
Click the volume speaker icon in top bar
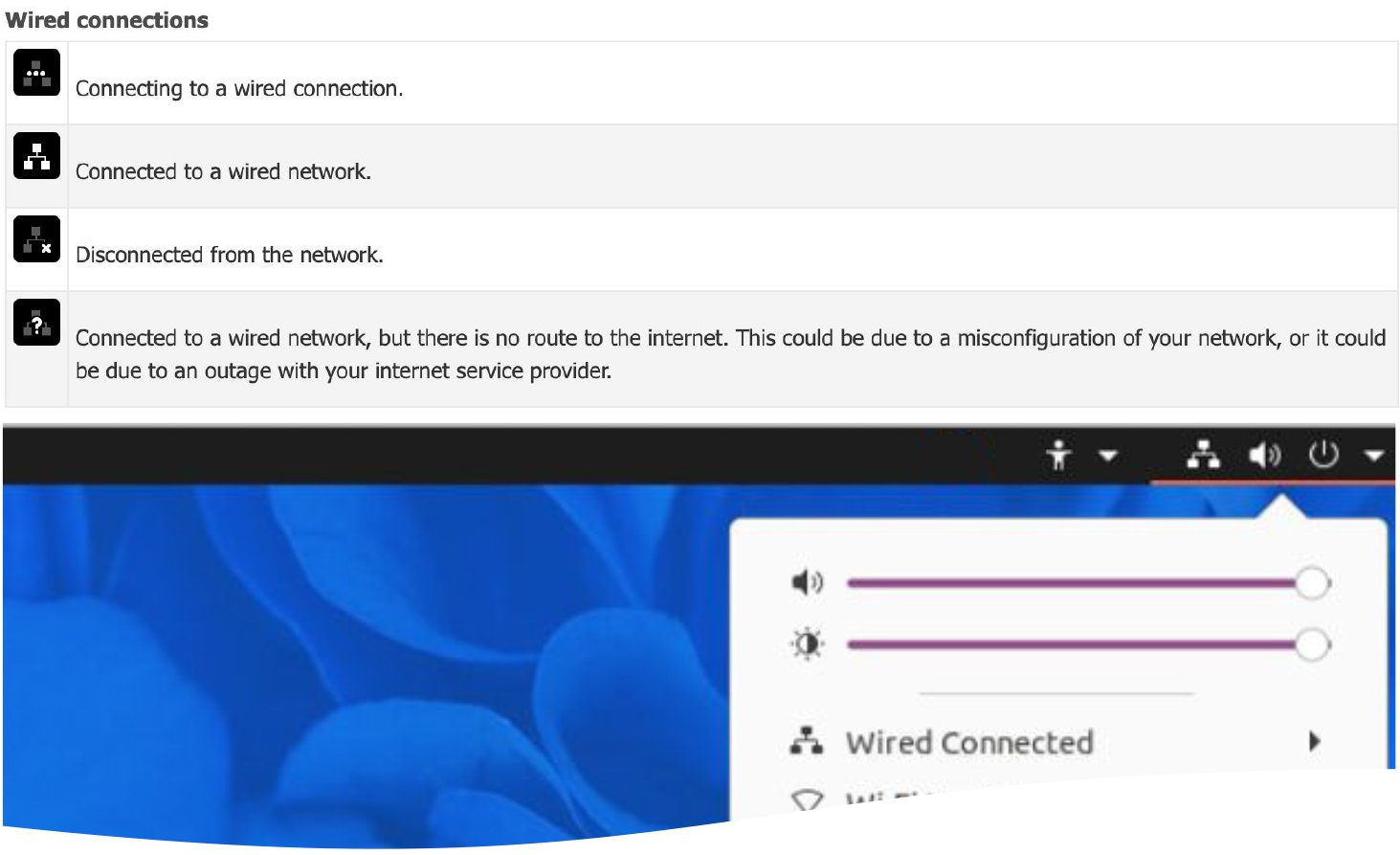point(1264,455)
